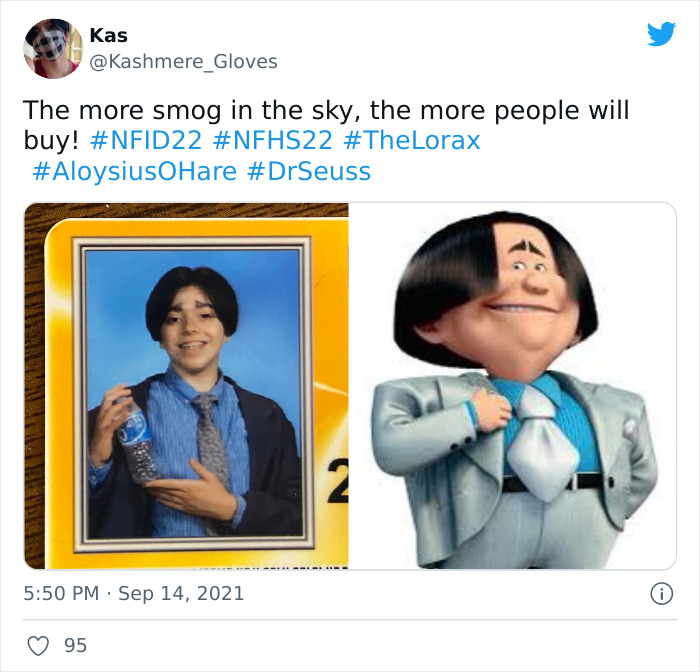This screenshot has width=700, height=672.
Task: Open the #NFID22 hashtag
Action: pos(146,140)
